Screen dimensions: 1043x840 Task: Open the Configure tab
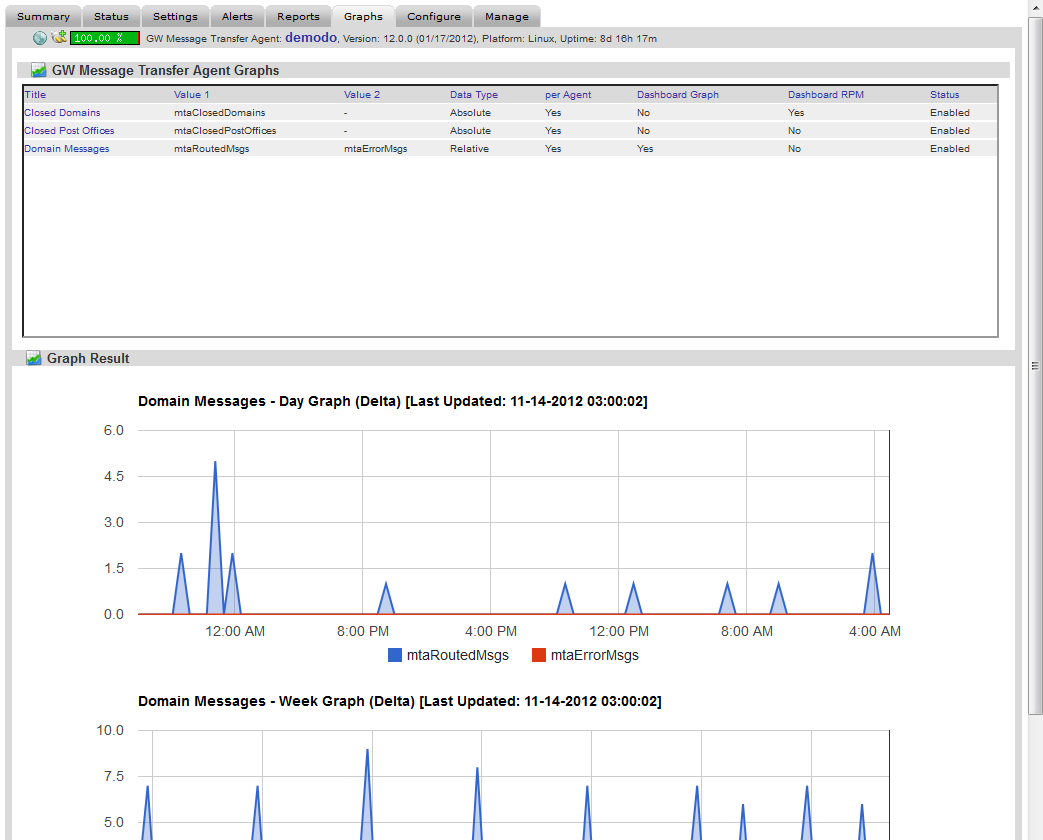(x=433, y=16)
